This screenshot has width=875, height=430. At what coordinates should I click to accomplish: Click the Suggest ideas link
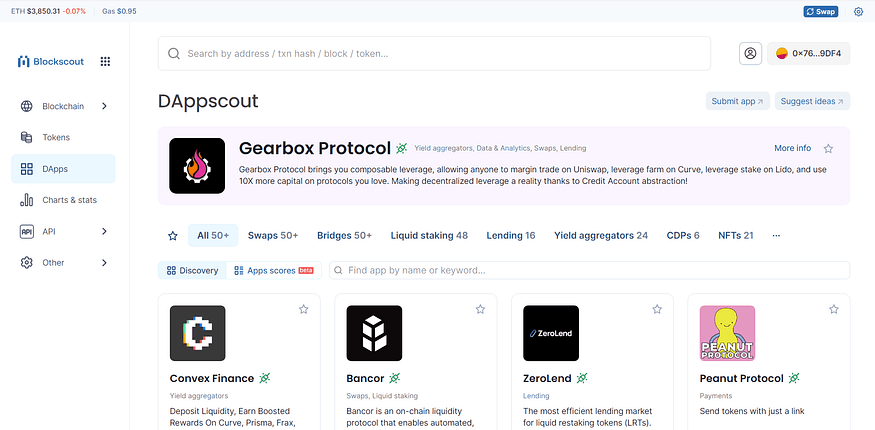(x=812, y=101)
